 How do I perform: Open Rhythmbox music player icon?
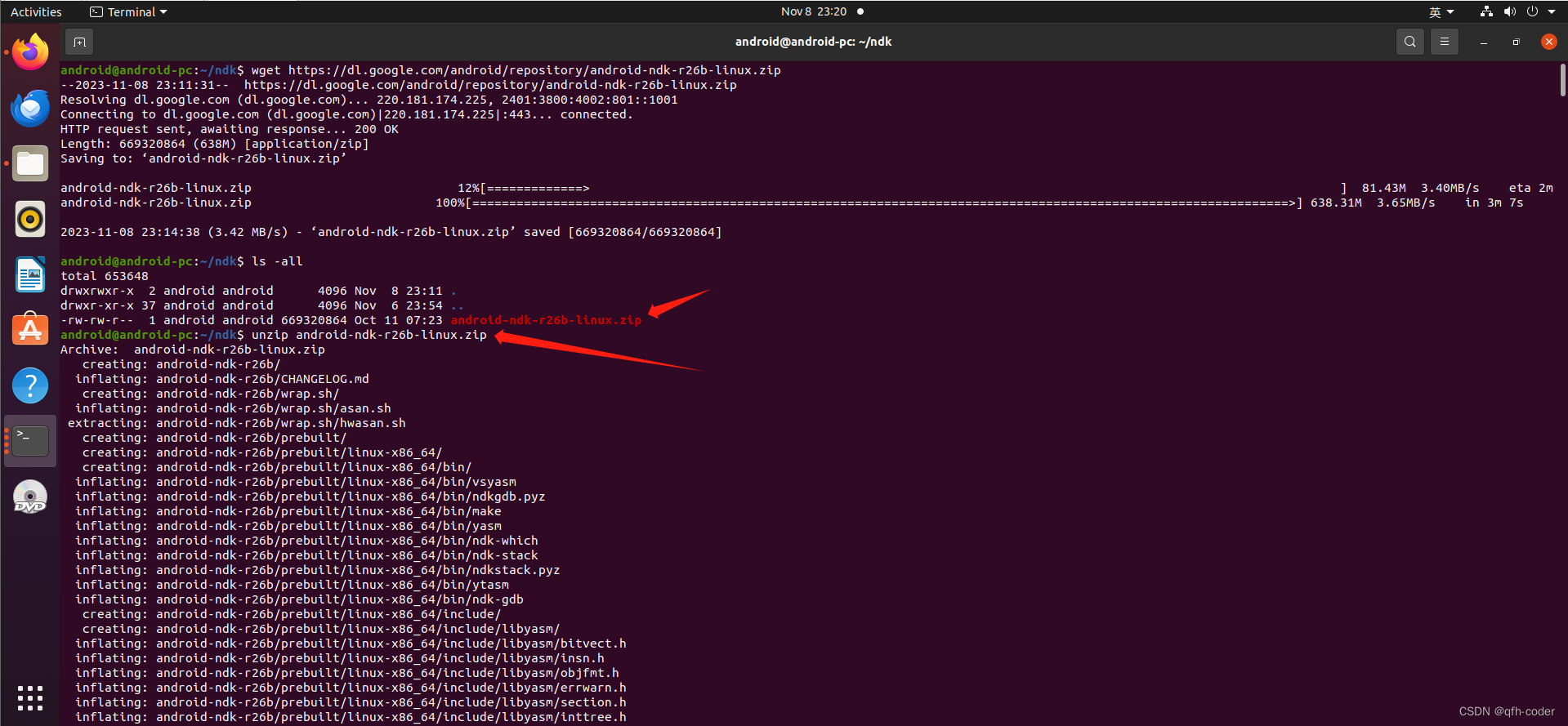(x=30, y=219)
